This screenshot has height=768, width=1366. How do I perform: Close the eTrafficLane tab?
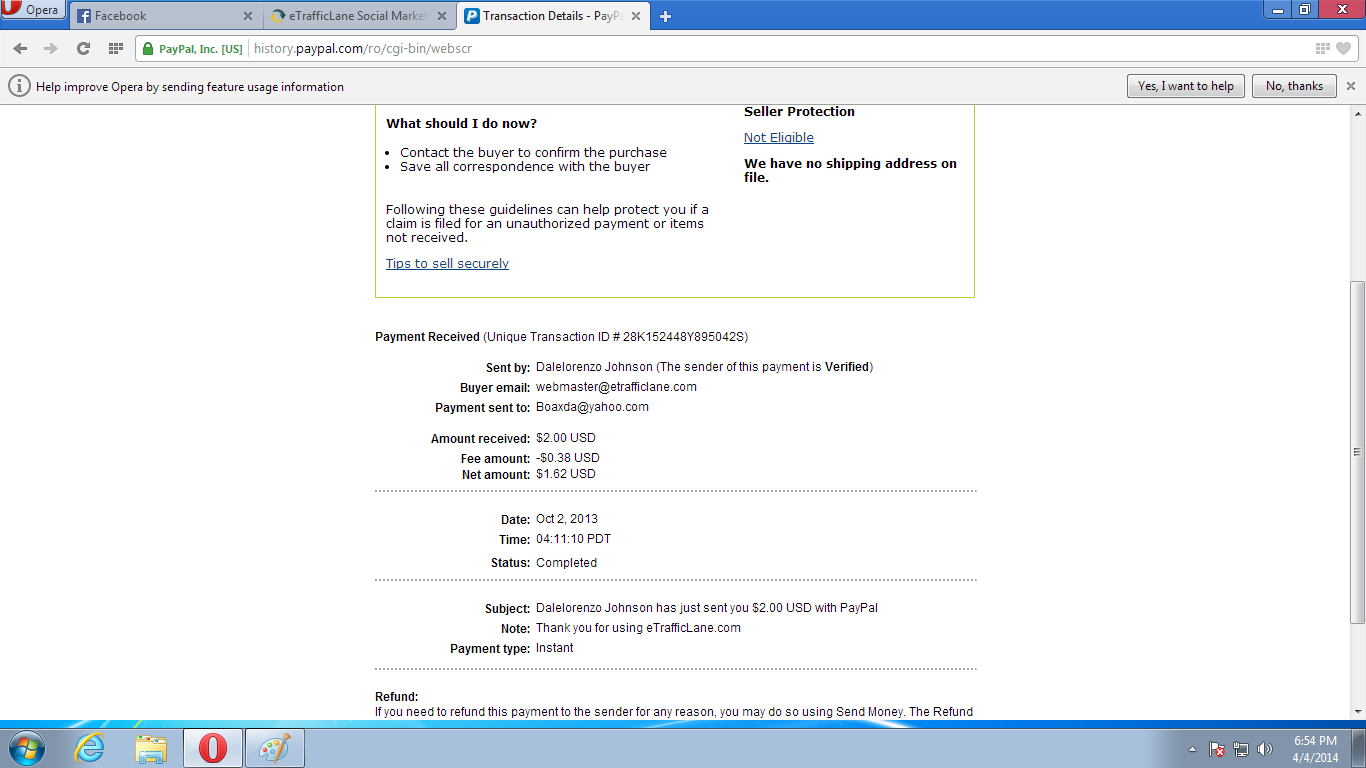coord(442,16)
